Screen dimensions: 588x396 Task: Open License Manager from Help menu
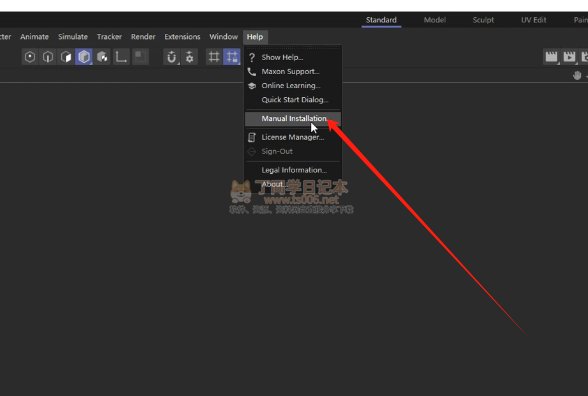tap(293, 137)
